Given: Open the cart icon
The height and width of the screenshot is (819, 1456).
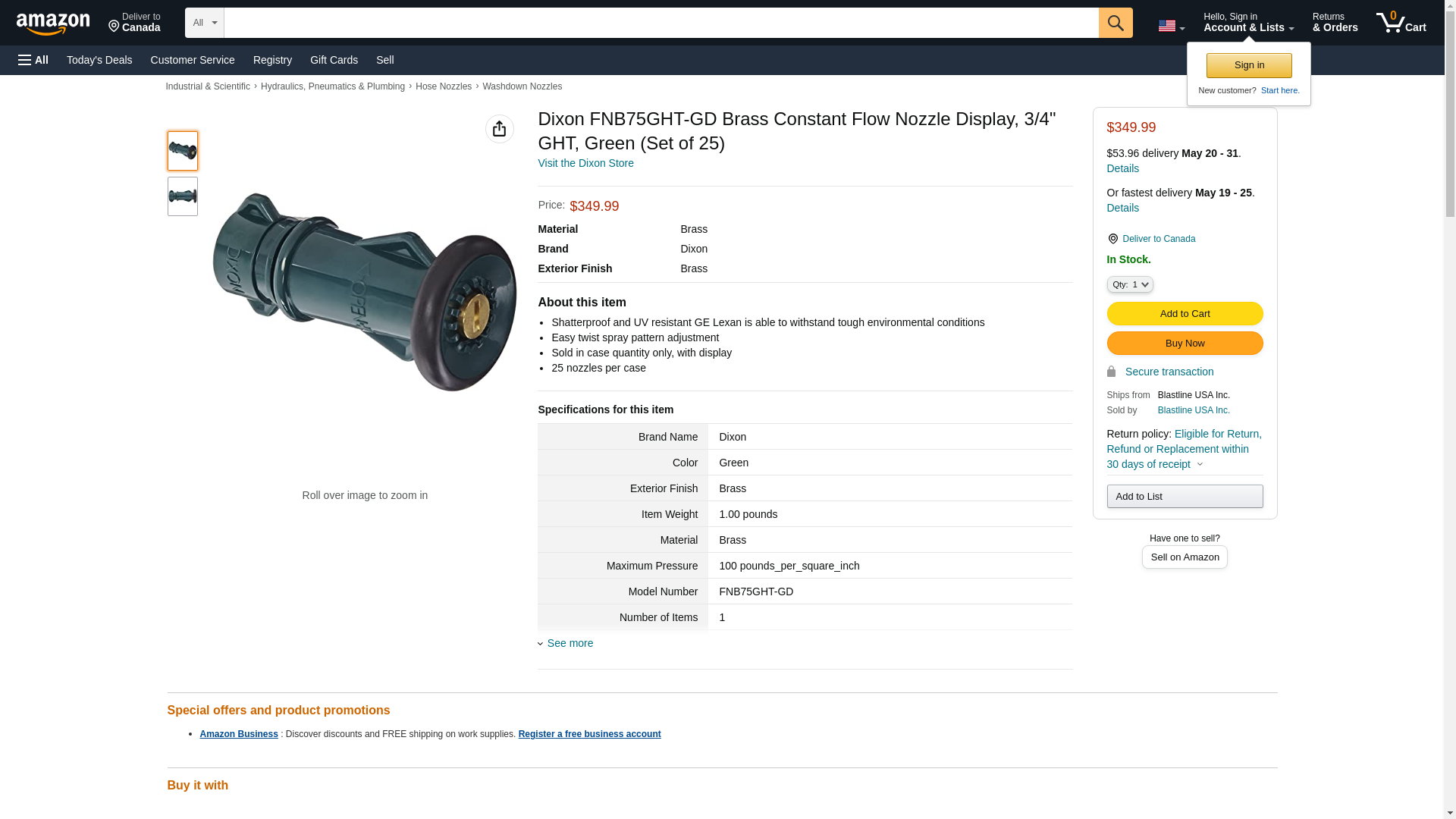Looking at the screenshot, I should pos(1401,23).
